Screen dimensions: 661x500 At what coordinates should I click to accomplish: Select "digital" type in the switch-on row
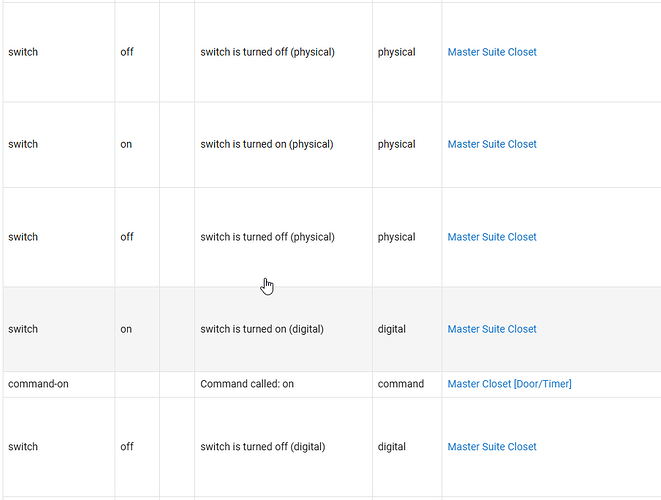[392, 329]
